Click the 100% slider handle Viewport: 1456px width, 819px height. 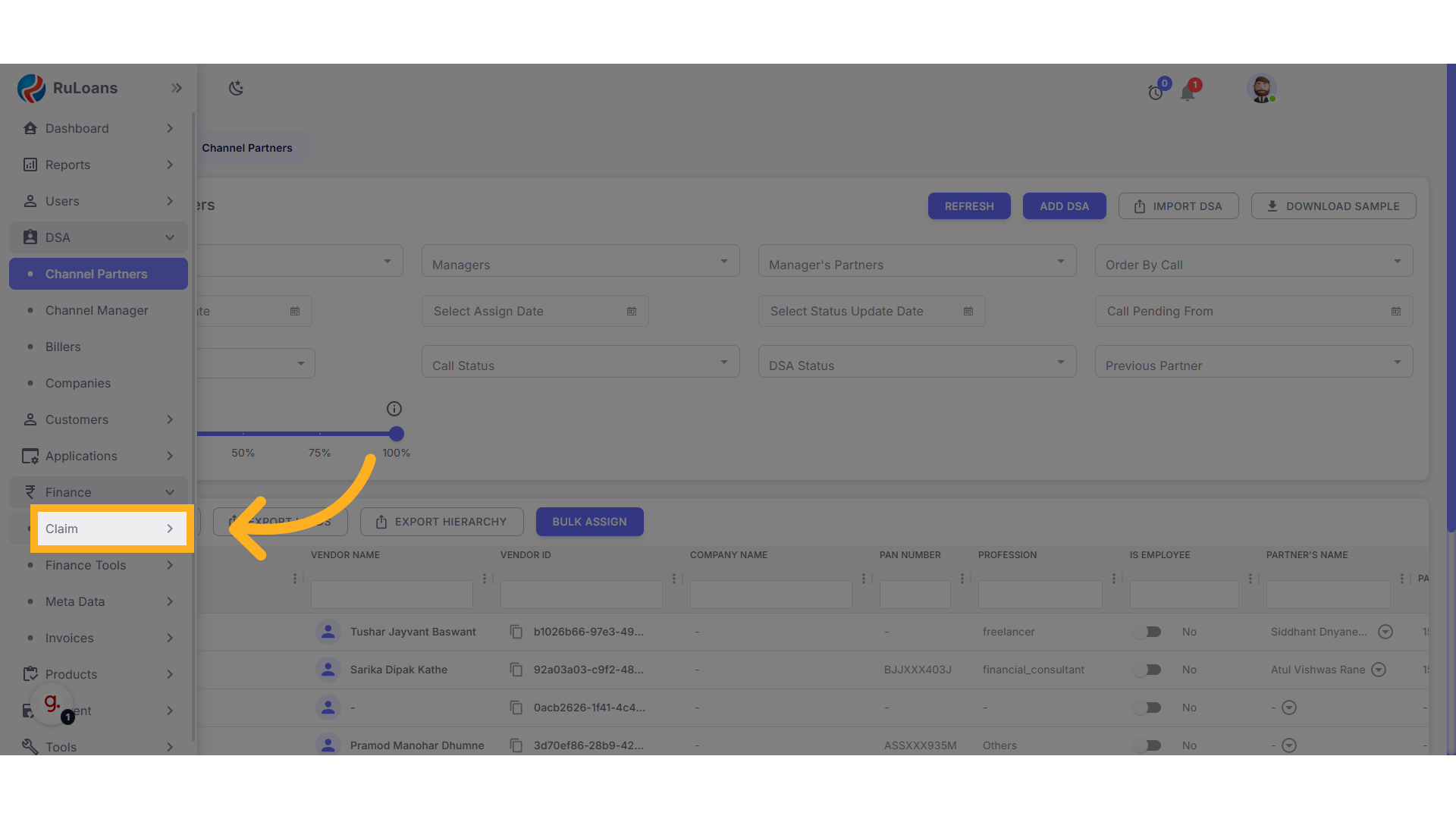397,434
